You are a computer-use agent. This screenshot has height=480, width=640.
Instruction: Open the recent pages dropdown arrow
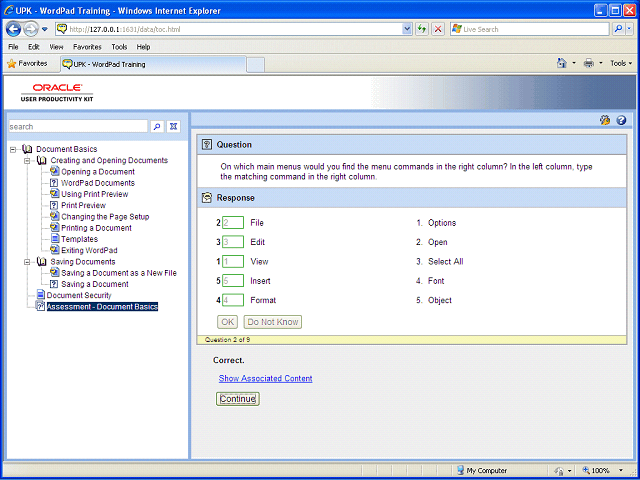coord(45,29)
